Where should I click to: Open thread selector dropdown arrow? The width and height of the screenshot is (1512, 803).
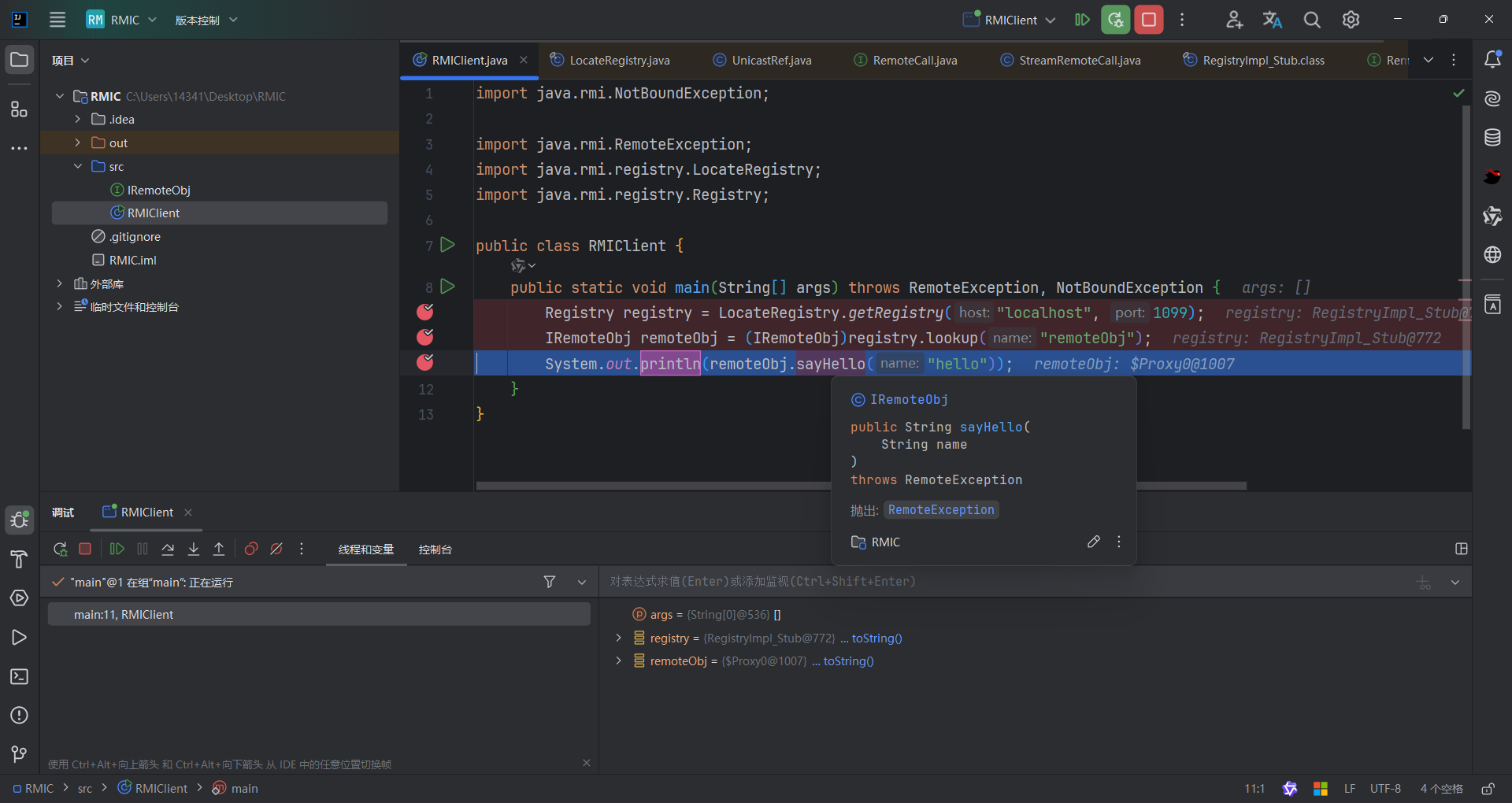pyautogui.click(x=582, y=582)
